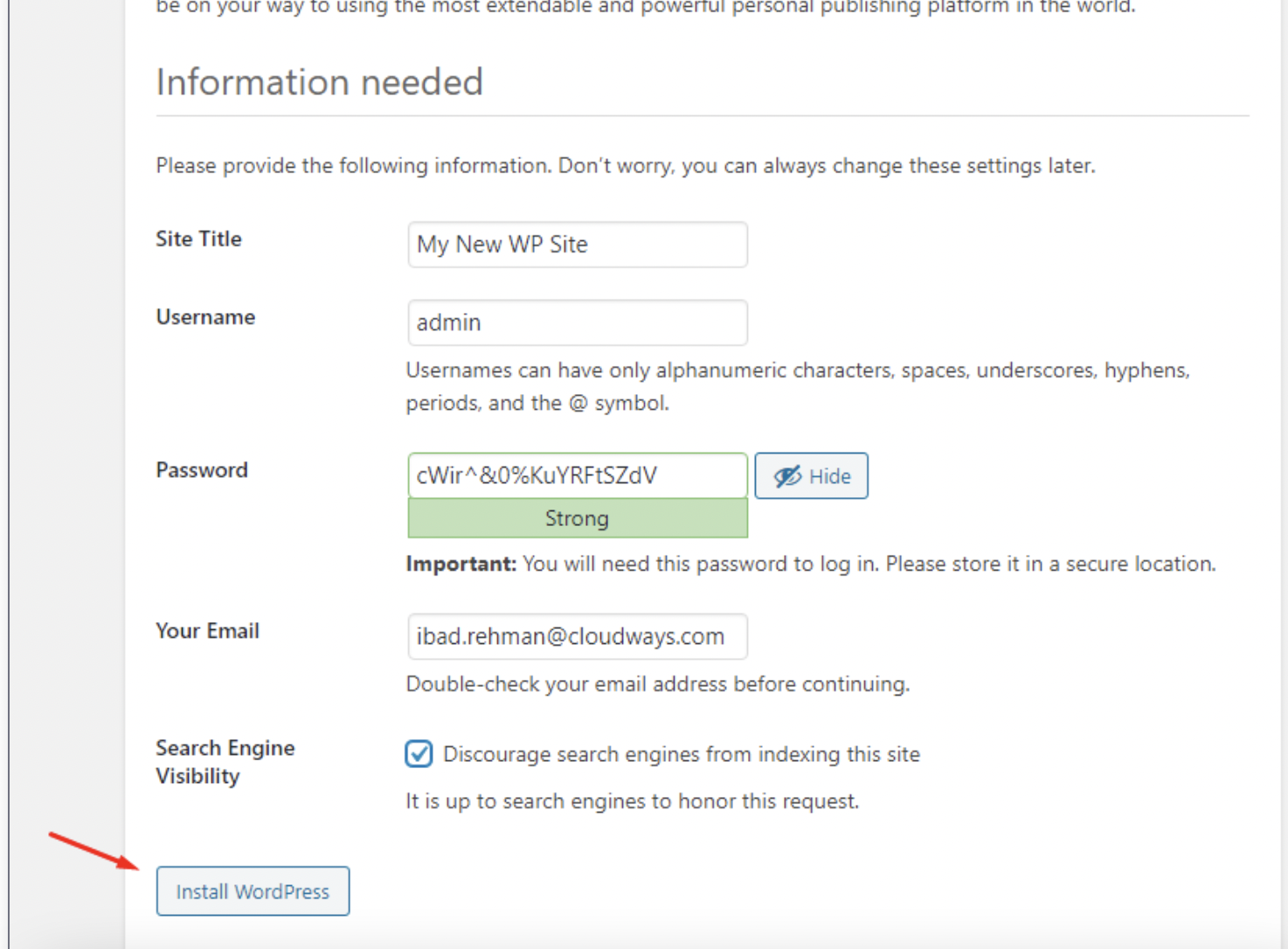The width and height of the screenshot is (1288, 949).
Task: Click 'Double-check your email address before continuing' text
Action: pyautogui.click(x=658, y=684)
